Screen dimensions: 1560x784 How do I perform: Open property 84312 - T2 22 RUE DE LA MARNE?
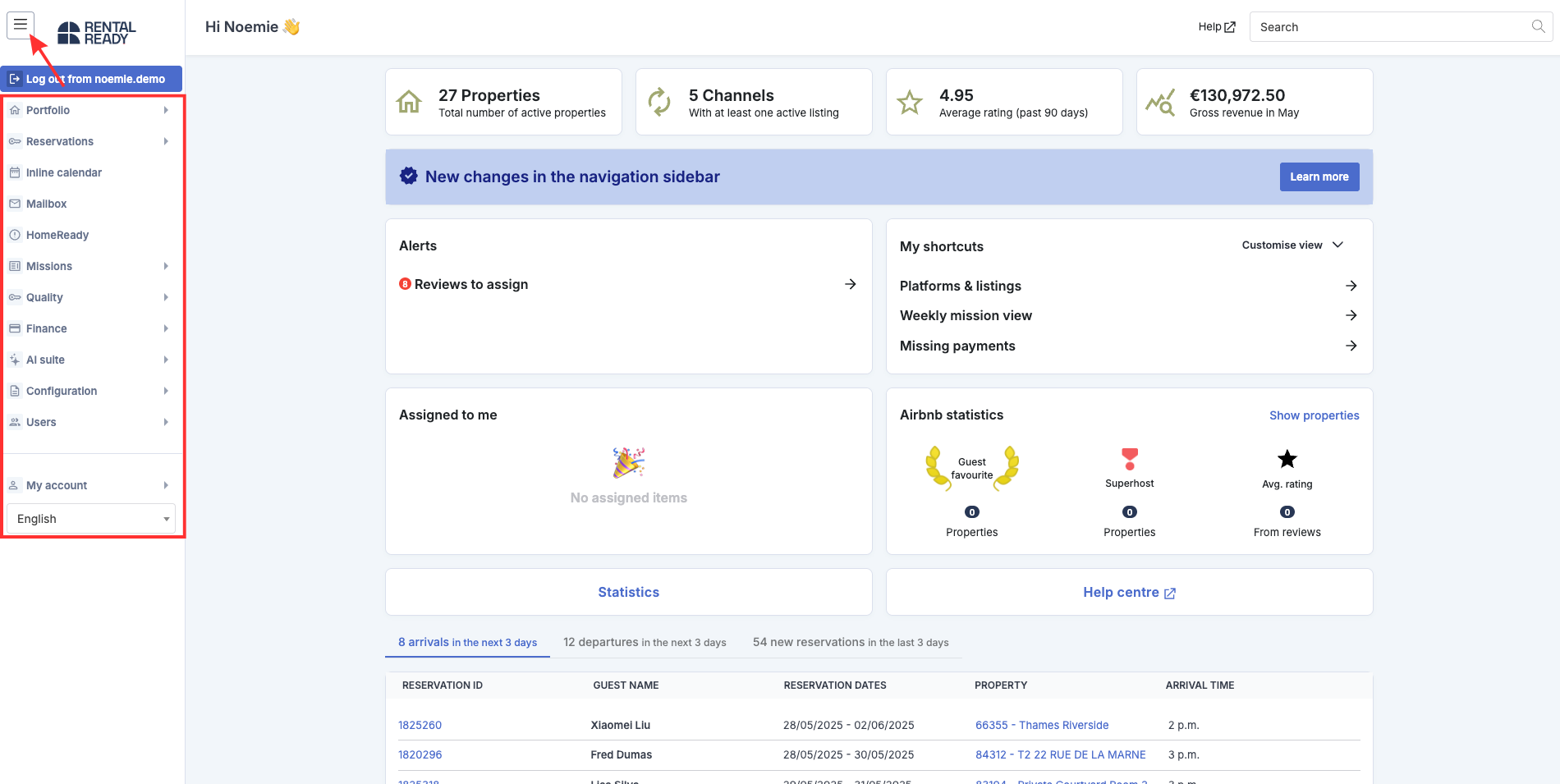click(x=1060, y=754)
